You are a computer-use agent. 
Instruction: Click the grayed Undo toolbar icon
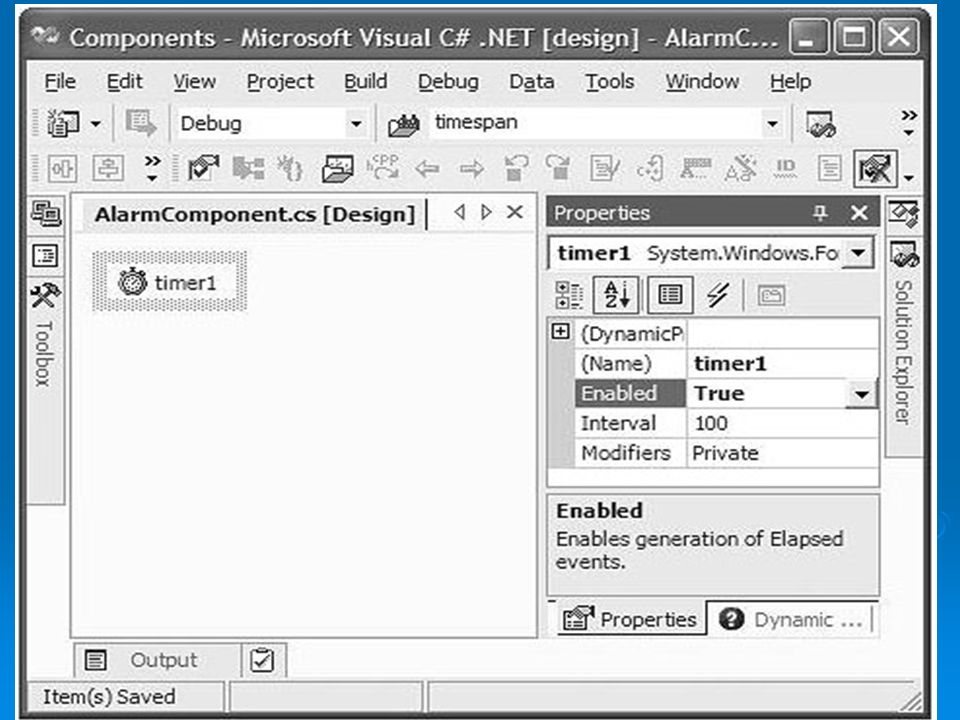click(x=516, y=168)
